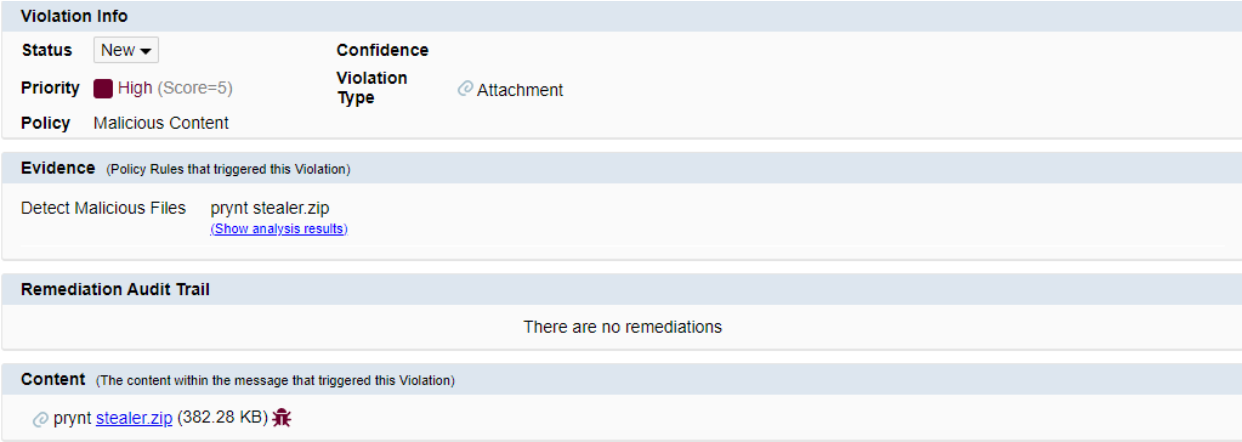Click the malware bug icon after the file size
The image size is (1242, 442).
point(282,418)
